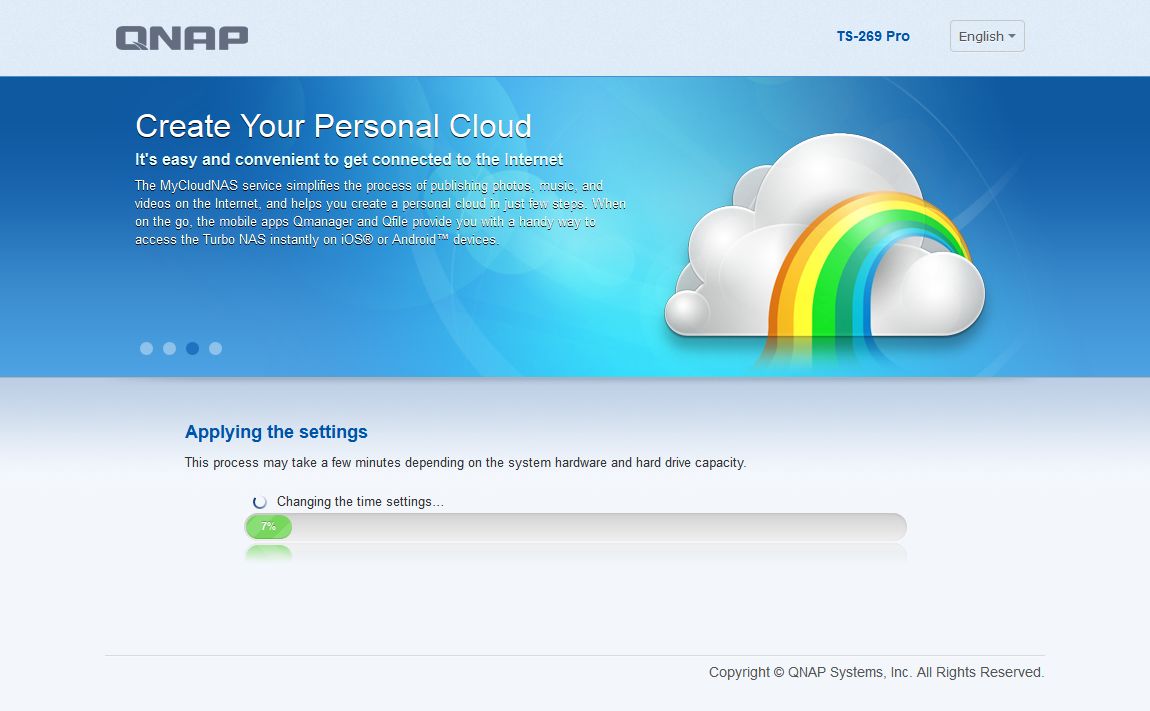Go to the fourth banner slide dot
The width and height of the screenshot is (1150, 711).
(x=215, y=349)
